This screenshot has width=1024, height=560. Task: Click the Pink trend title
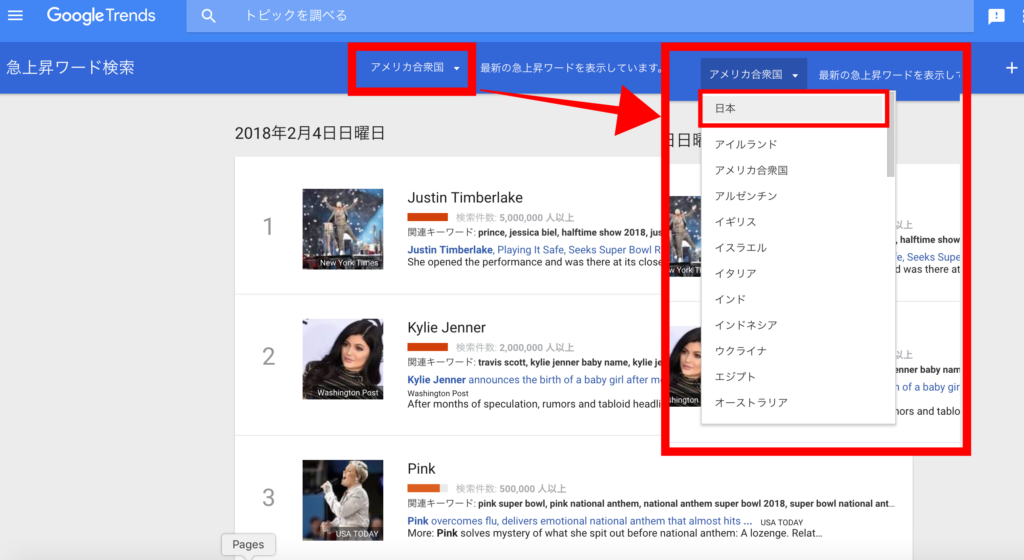coord(421,469)
